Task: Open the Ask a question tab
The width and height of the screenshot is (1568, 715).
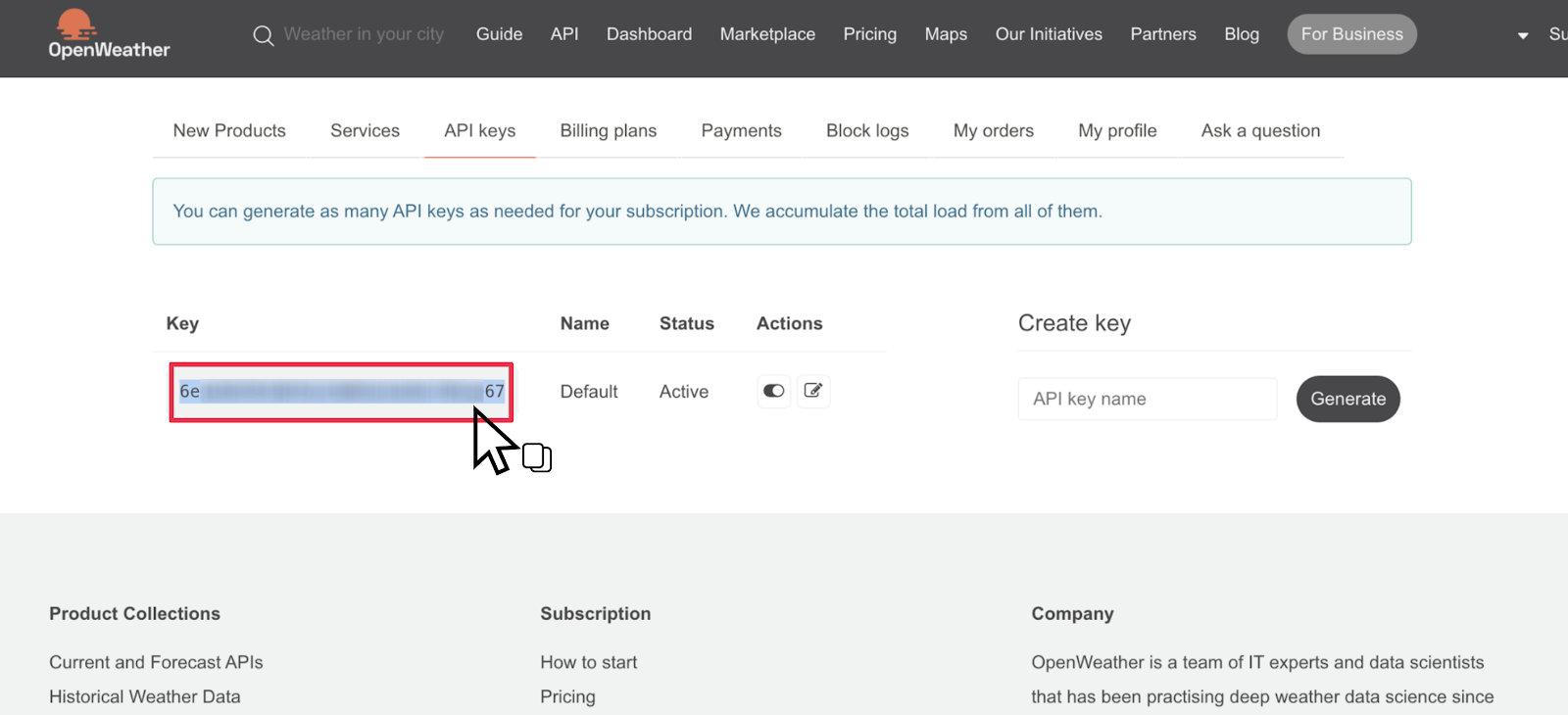Action: [1260, 131]
